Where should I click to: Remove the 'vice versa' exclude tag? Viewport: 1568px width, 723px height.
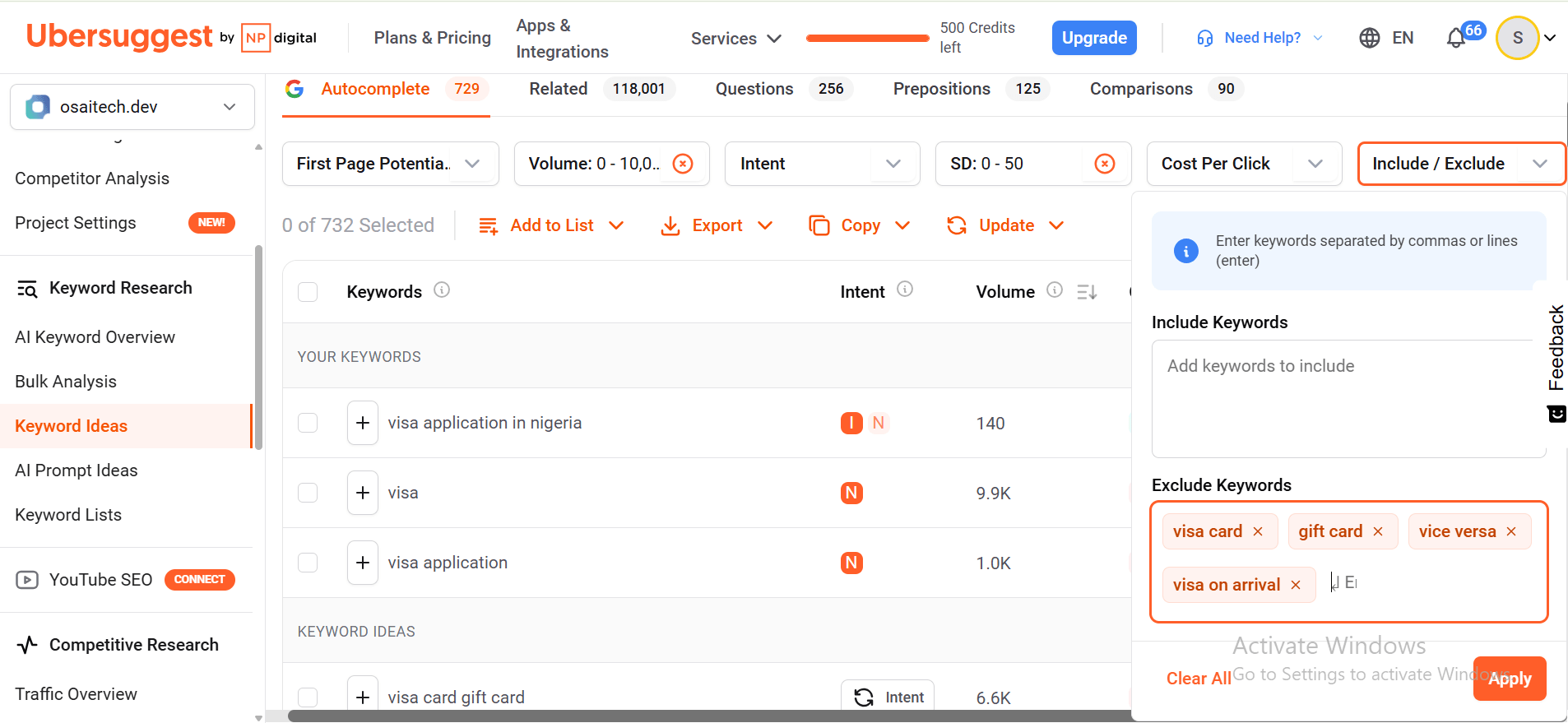click(1511, 531)
